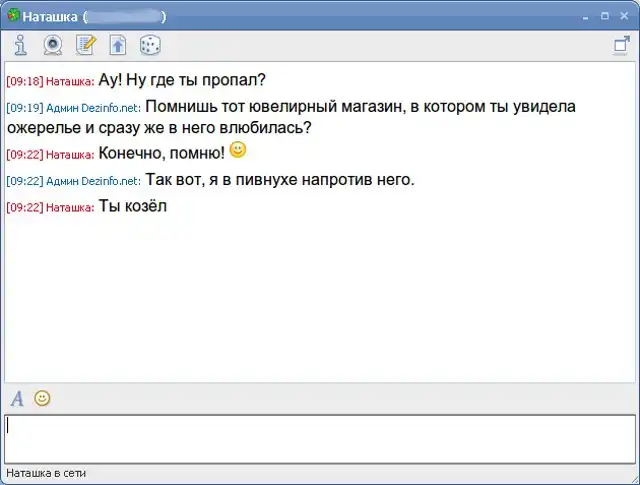Click into the message input field
The image size is (640, 485).
tap(320, 438)
